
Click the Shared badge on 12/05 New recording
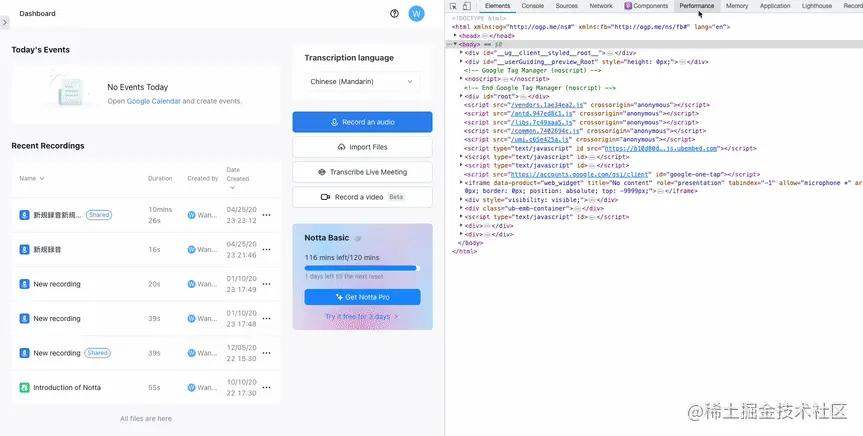click(97, 353)
